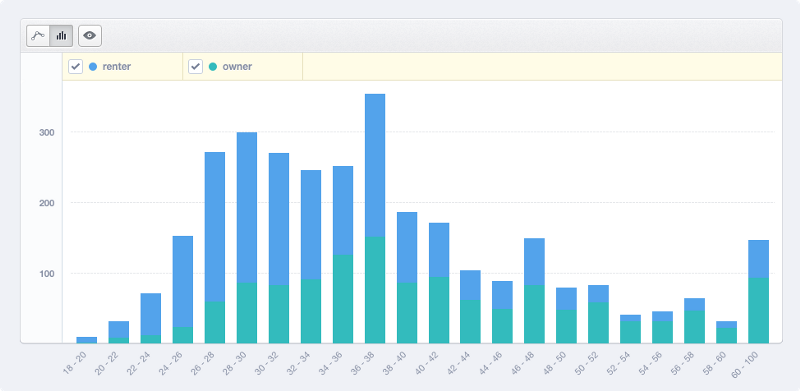Uncheck the owner series checkbox
Screen dimensions: 800x391
point(195,66)
